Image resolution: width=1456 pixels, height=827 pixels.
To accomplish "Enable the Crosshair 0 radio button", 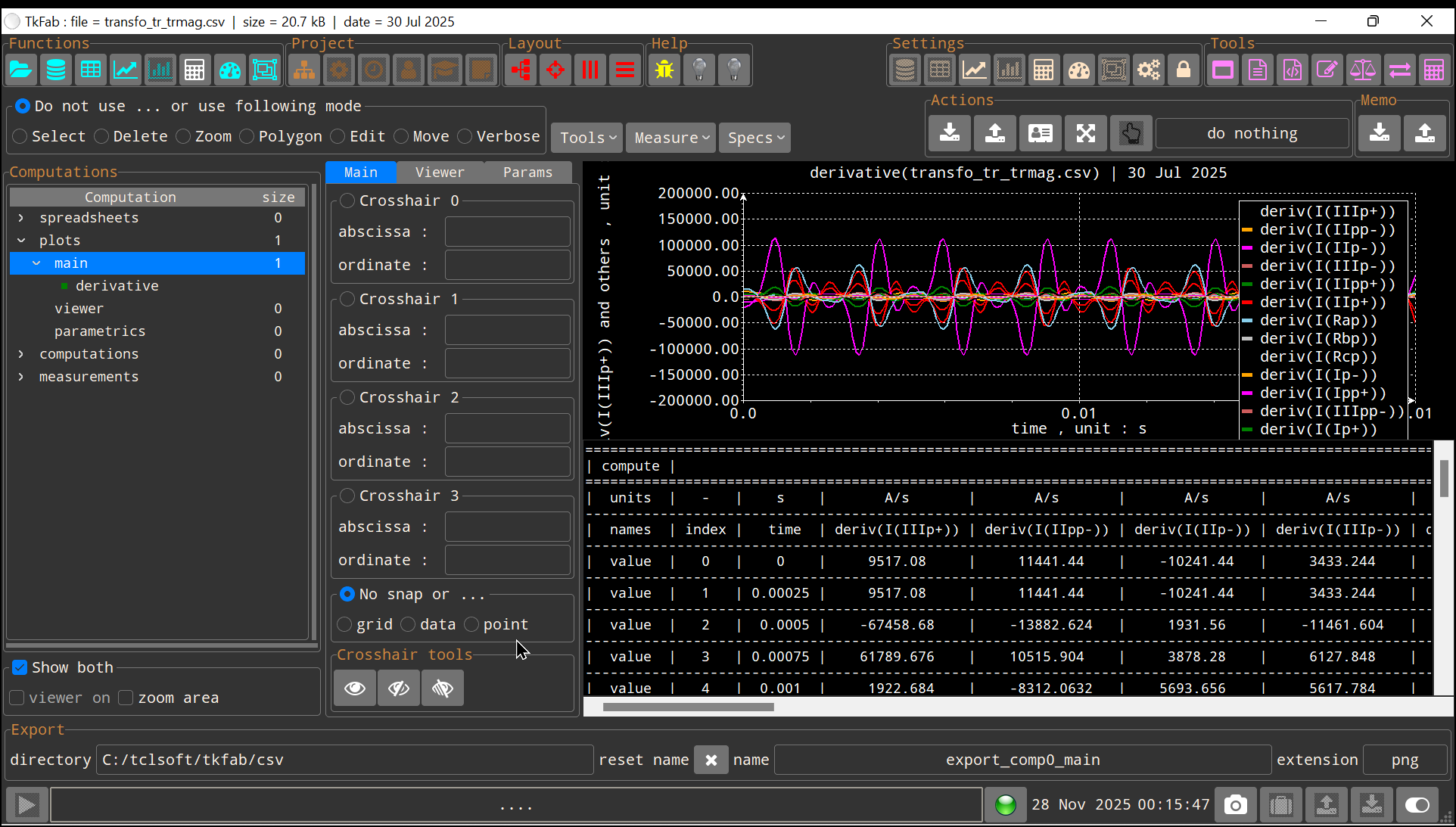I will pyautogui.click(x=347, y=201).
